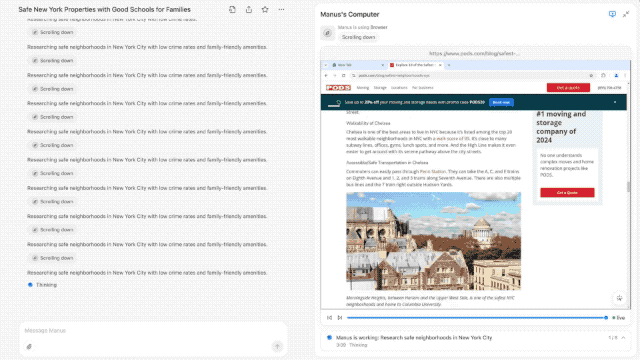
Task: Click the paperclip attach file icon
Action: pyautogui.click(x=29, y=347)
